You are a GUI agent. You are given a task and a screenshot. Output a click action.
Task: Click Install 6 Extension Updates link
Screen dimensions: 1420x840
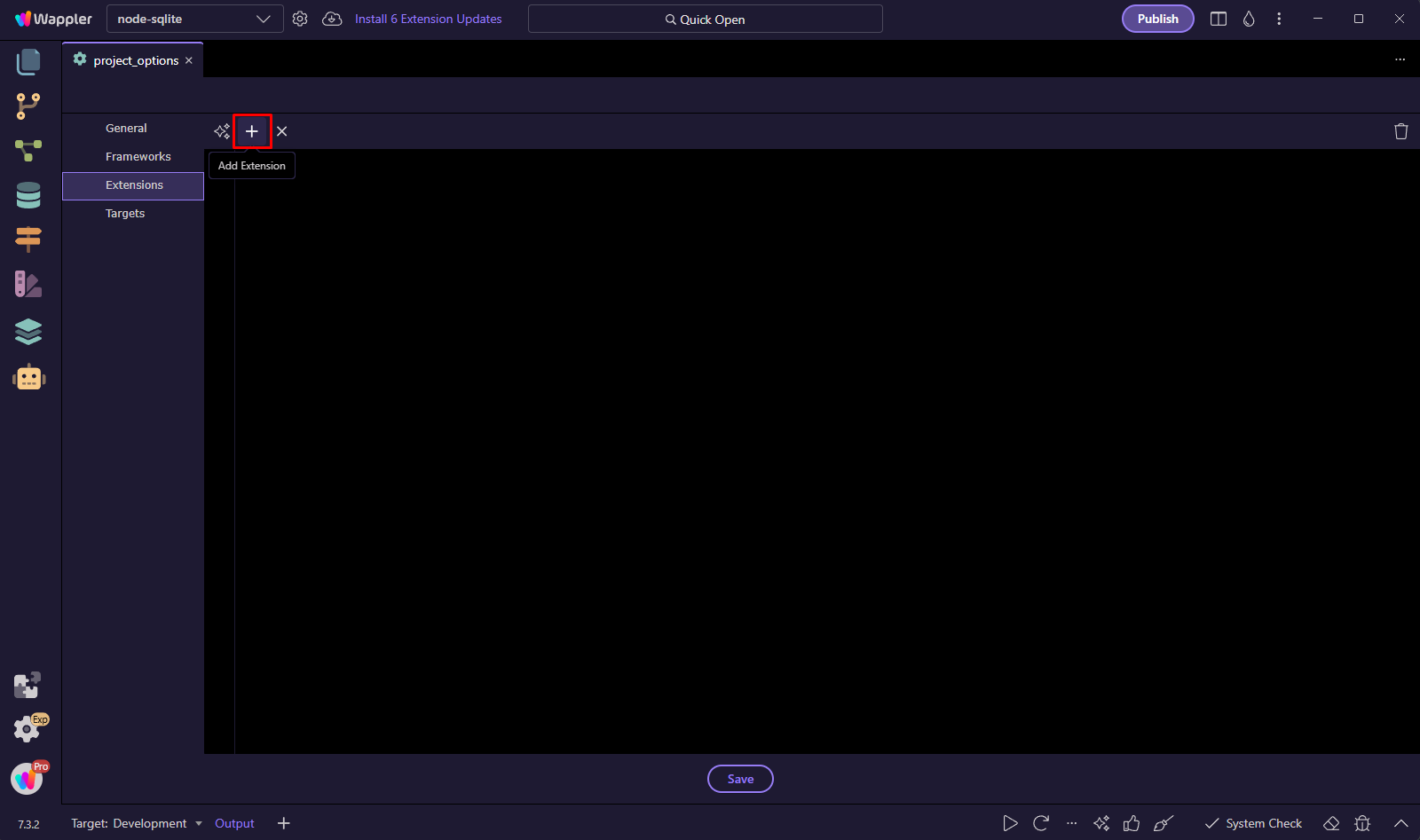(428, 19)
